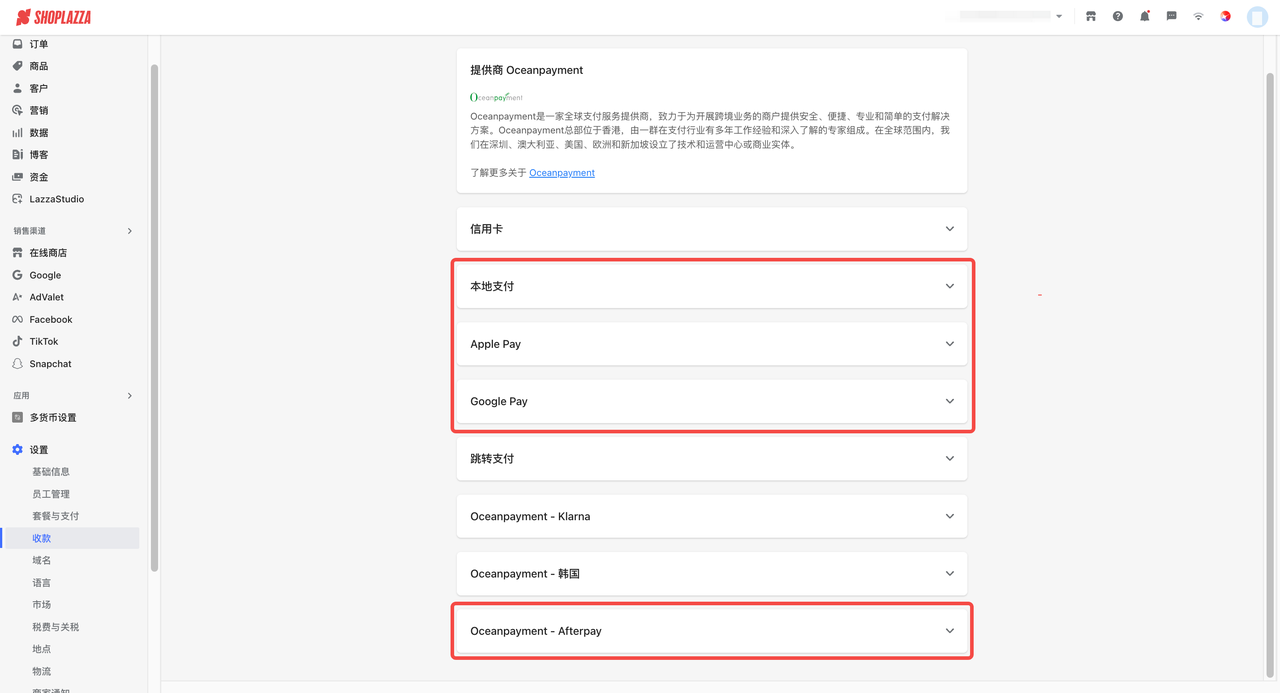Open the chat messages icon
Image resolution: width=1280 pixels, height=693 pixels.
pyautogui.click(x=1172, y=16)
